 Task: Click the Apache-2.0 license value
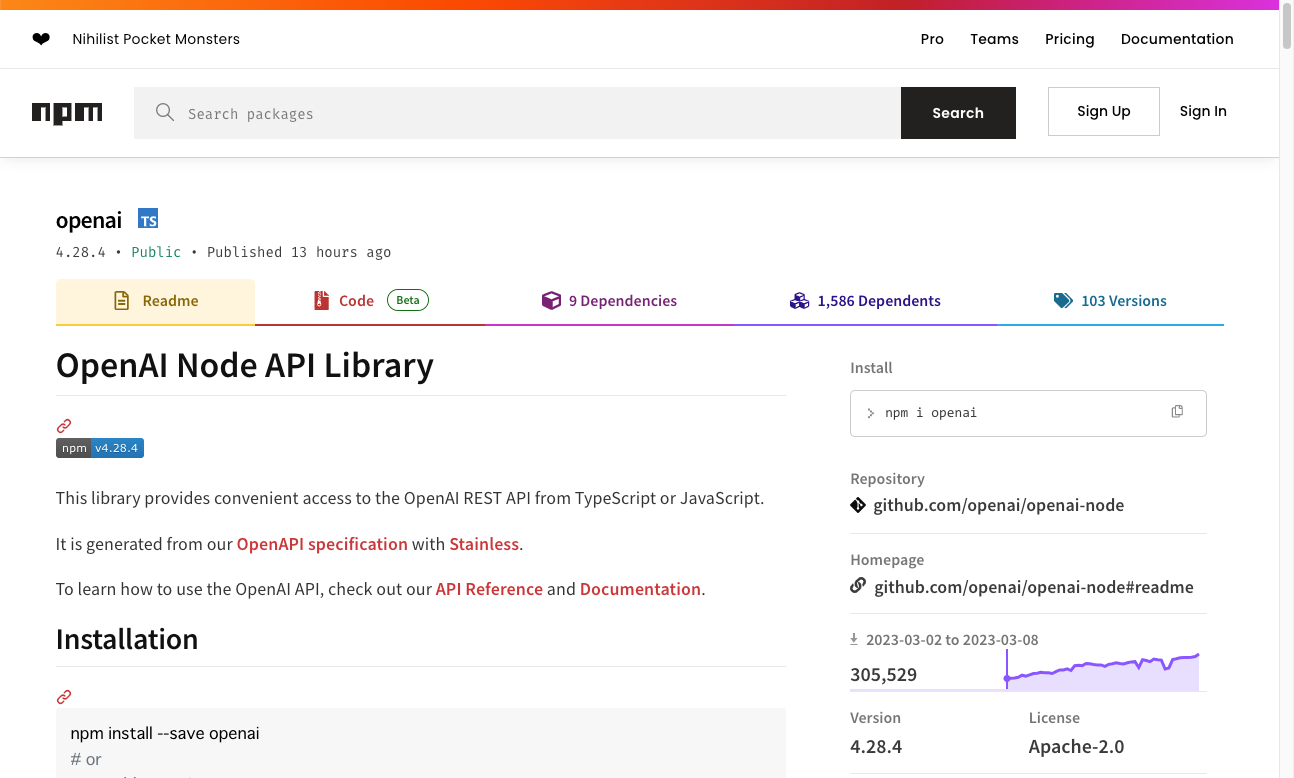1076,747
